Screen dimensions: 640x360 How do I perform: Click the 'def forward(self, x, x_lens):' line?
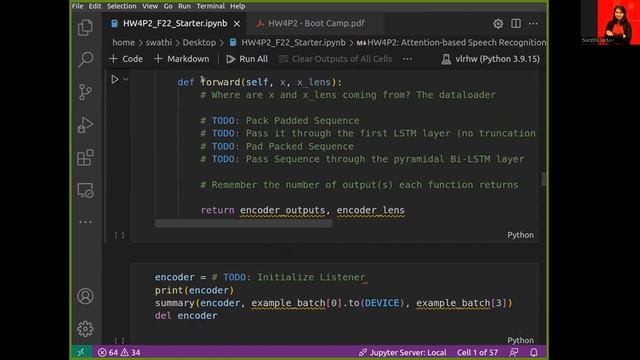pyautogui.click(x=259, y=82)
